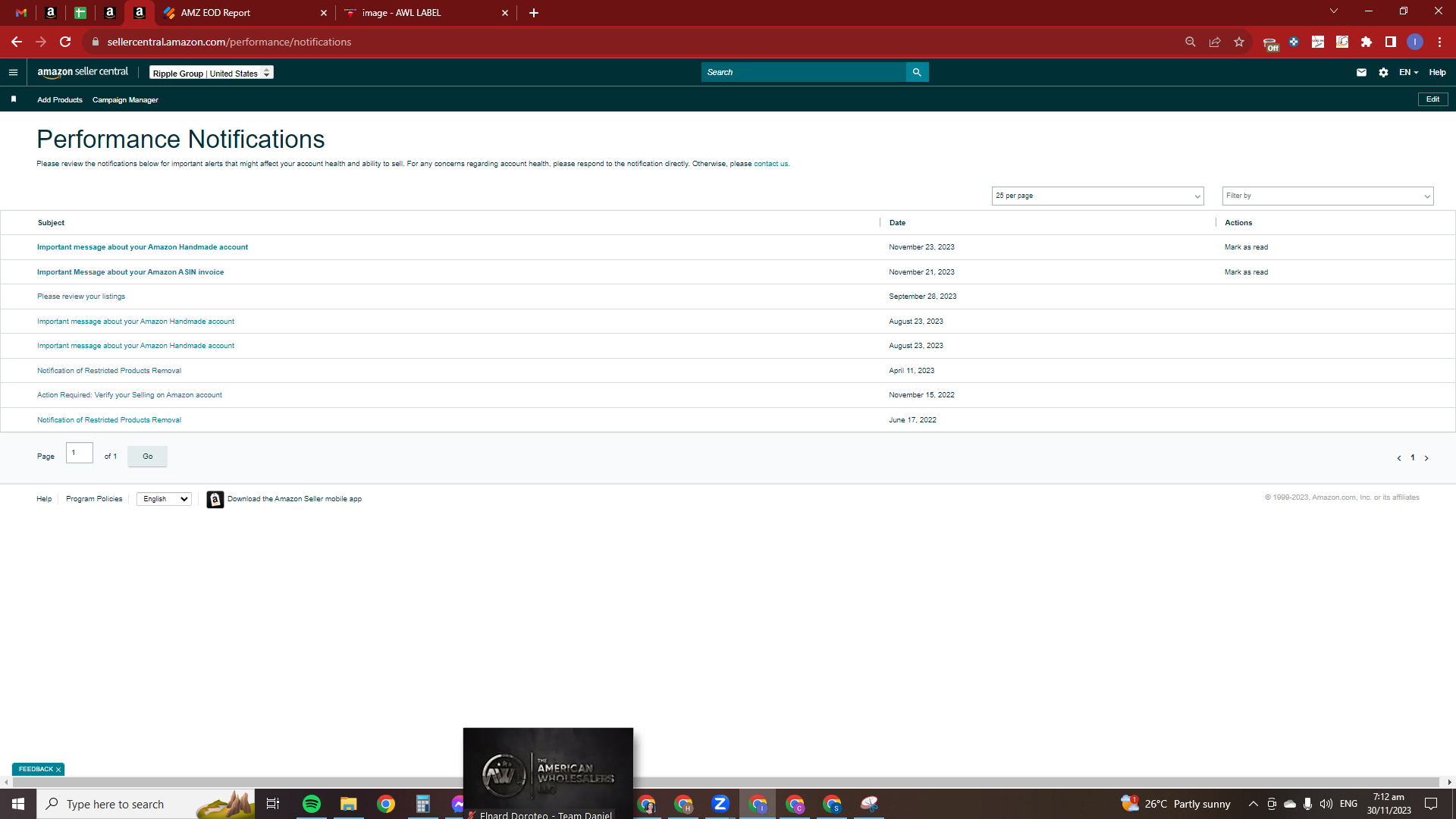
Task: Open the Chrome profile avatar
Action: tap(1415, 42)
